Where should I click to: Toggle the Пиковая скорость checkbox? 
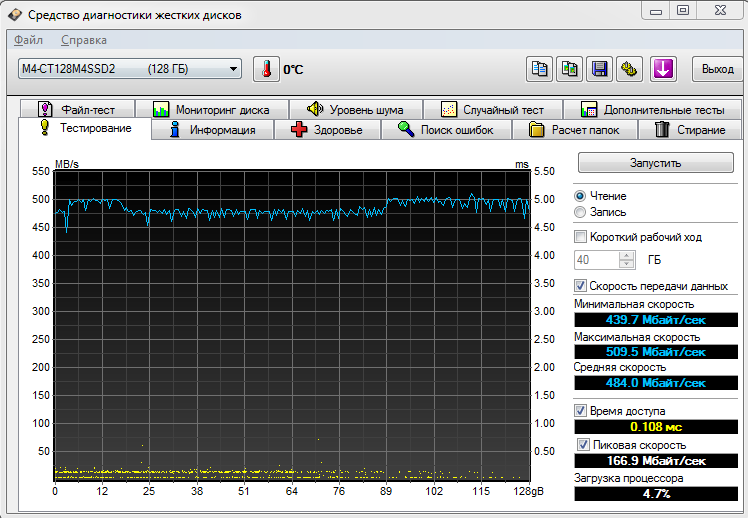[x=583, y=445]
